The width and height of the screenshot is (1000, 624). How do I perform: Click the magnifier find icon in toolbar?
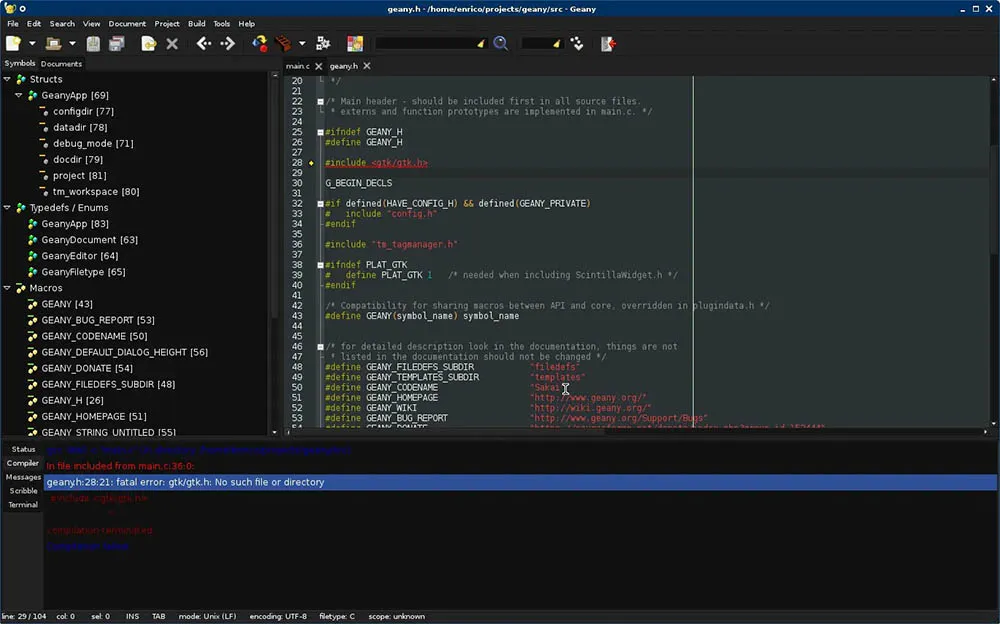(x=500, y=44)
